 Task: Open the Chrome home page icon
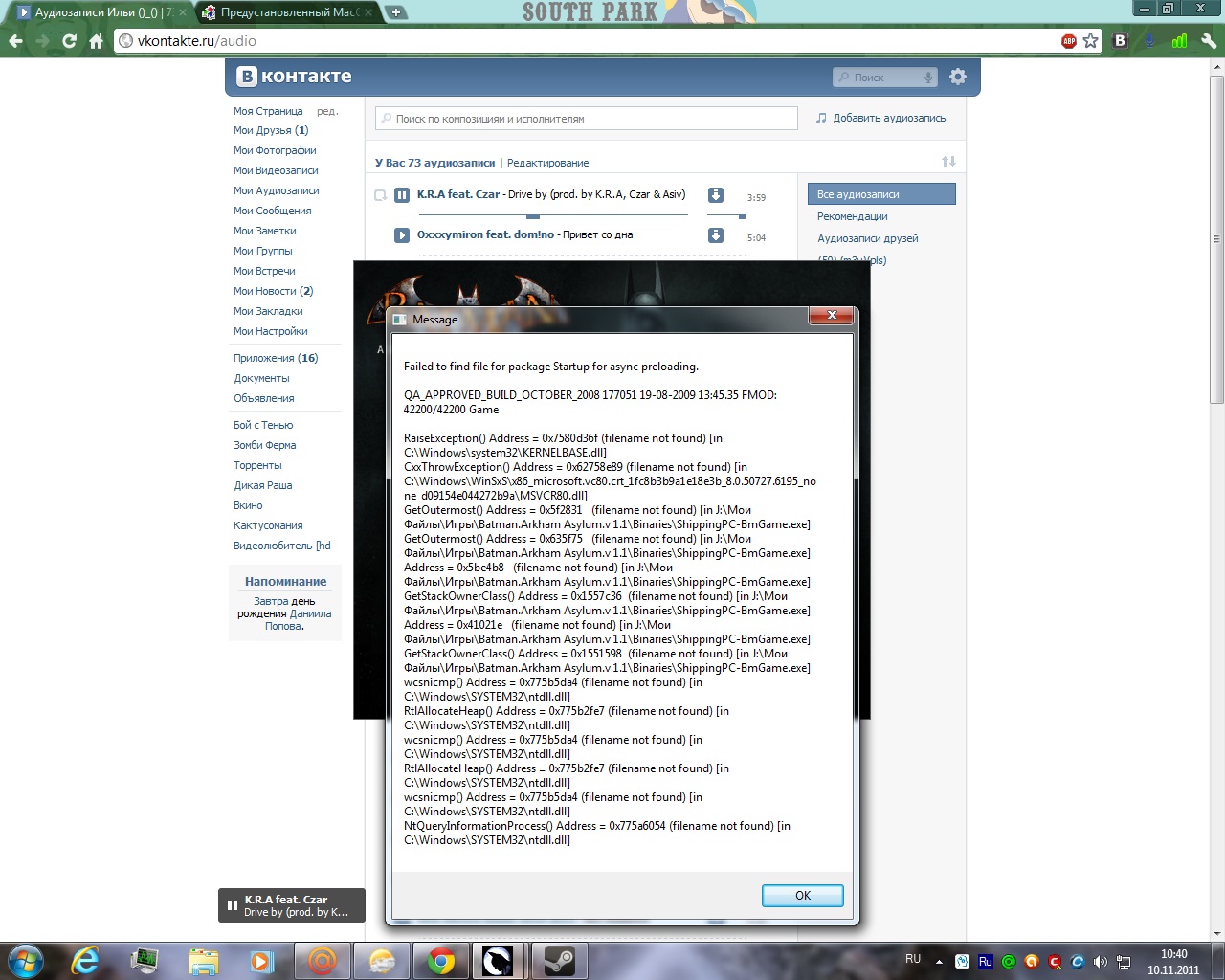click(96, 41)
